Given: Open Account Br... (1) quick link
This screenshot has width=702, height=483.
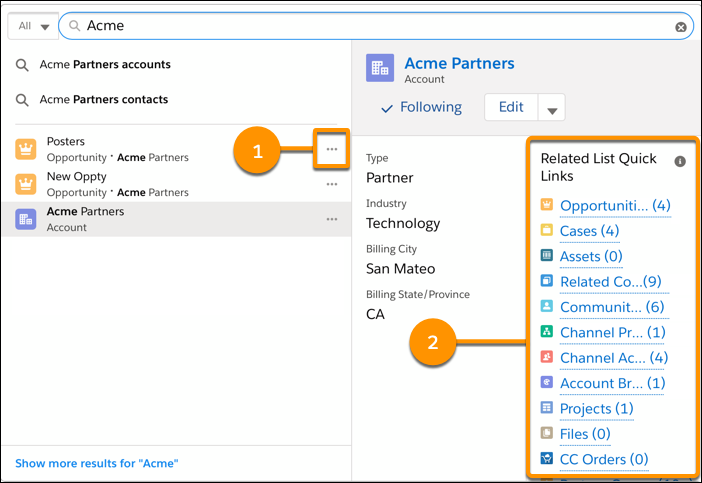Looking at the screenshot, I should [x=612, y=384].
